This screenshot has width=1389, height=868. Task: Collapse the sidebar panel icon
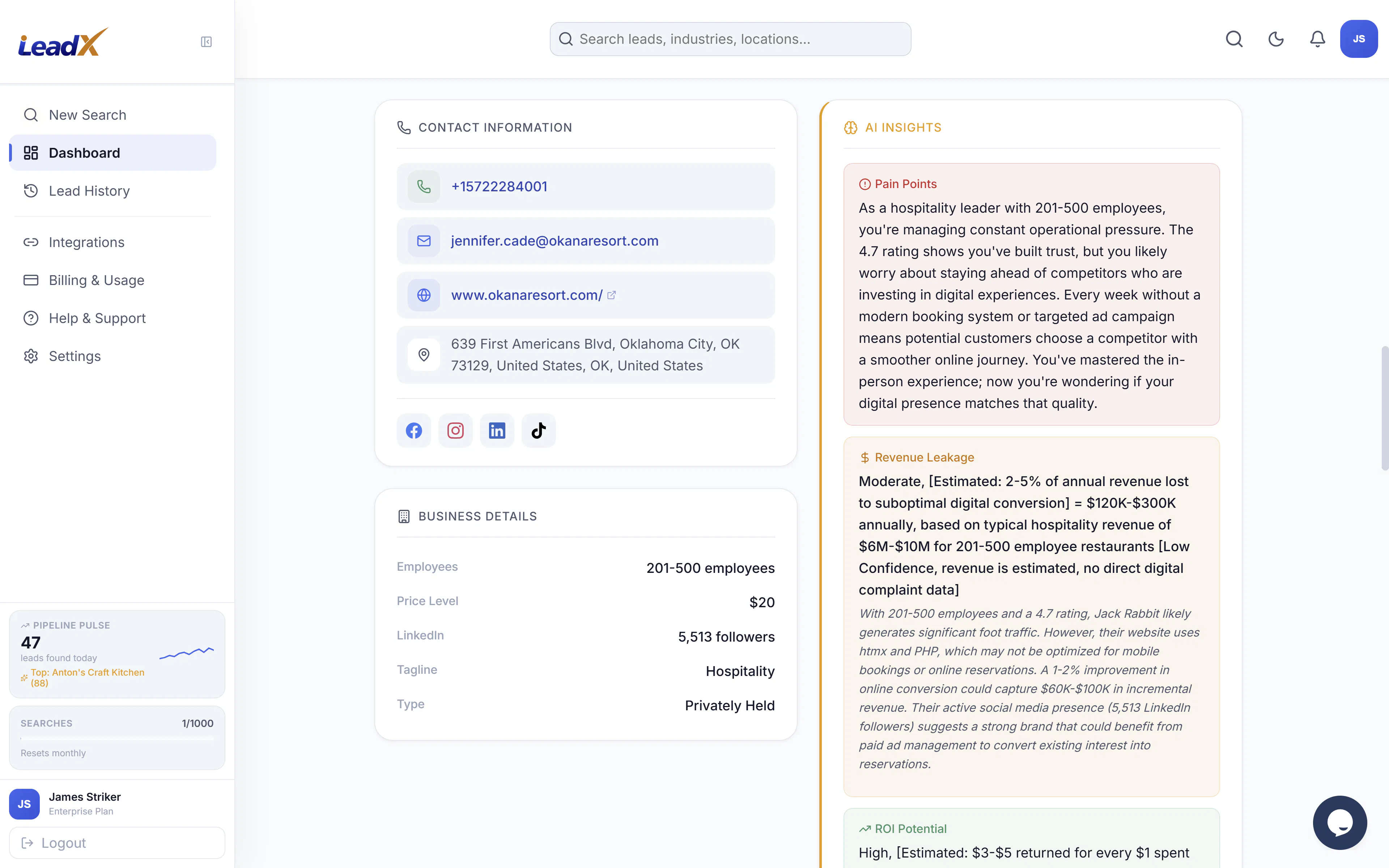tap(206, 41)
